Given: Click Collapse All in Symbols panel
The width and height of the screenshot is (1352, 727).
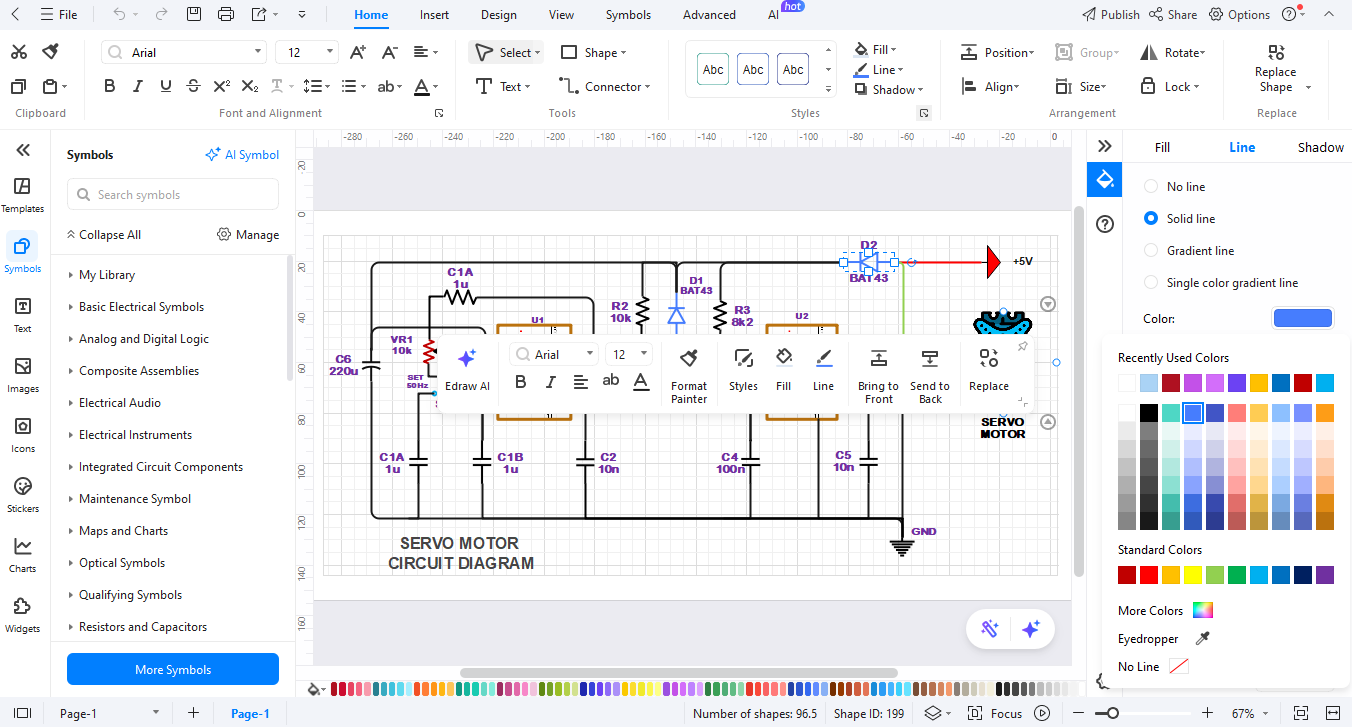Looking at the screenshot, I should click(104, 235).
